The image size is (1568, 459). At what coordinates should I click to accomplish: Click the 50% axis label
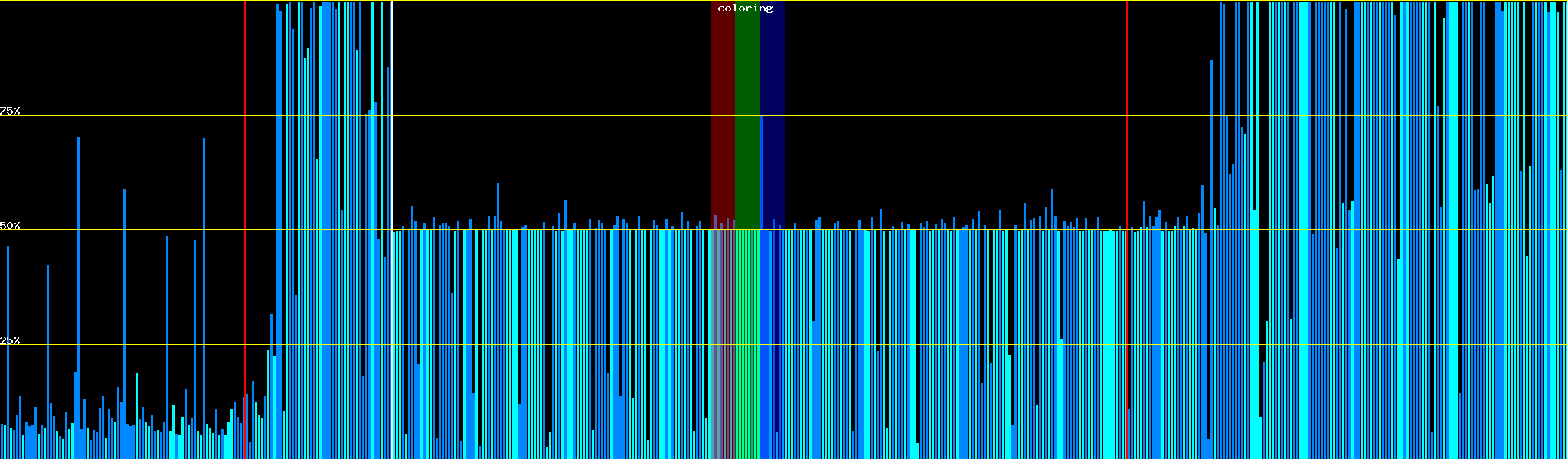pos(11,226)
